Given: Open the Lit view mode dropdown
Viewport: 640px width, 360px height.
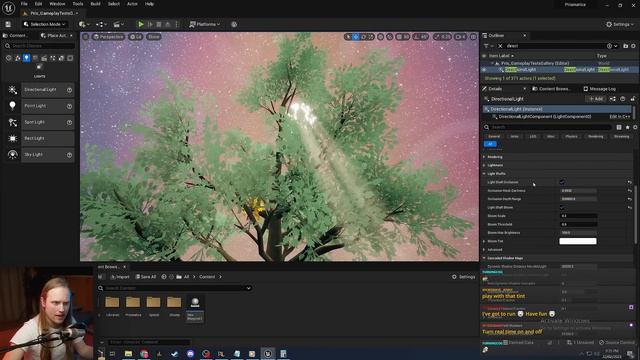Looking at the screenshot, I should tap(136, 37).
